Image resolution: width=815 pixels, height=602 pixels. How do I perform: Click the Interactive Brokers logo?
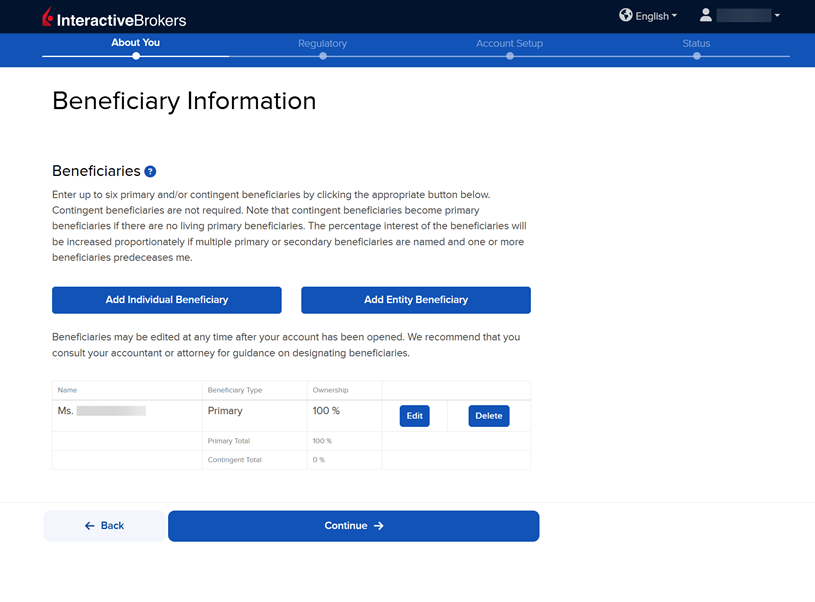click(114, 18)
